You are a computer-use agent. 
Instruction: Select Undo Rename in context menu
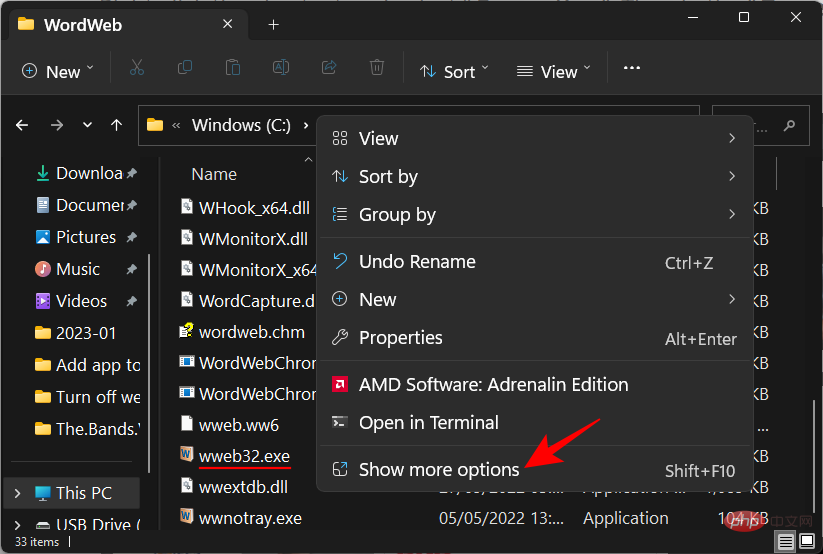tap(535, 262)
